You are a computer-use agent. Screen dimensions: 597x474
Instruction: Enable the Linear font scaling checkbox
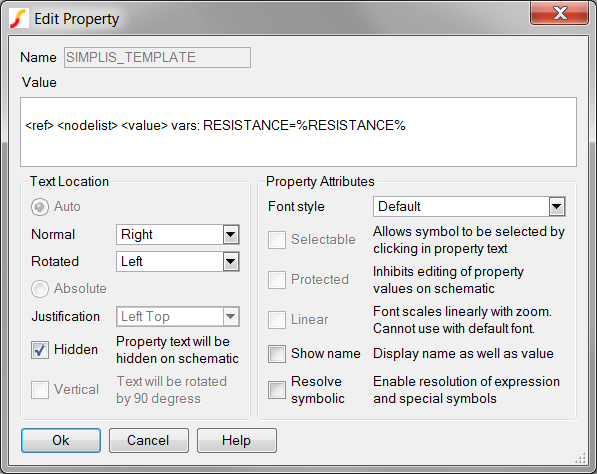click(x=277, y=320)
